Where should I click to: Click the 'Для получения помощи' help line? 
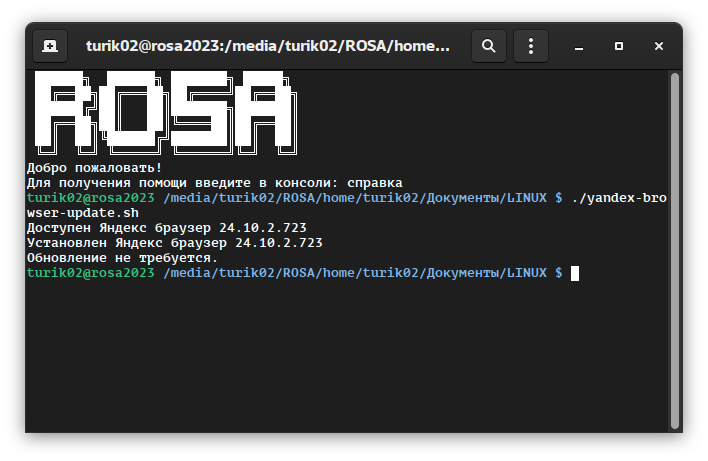coord(214,183)
